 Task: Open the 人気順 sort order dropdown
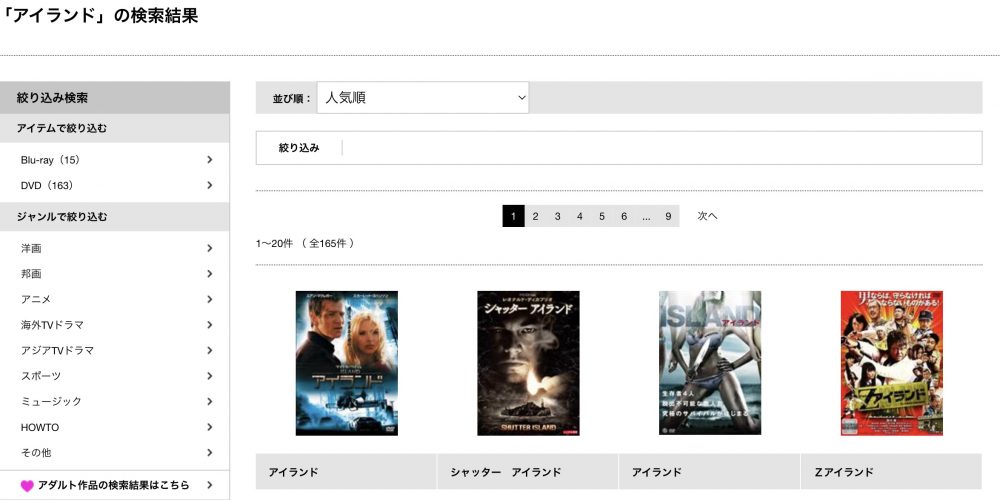423,98
